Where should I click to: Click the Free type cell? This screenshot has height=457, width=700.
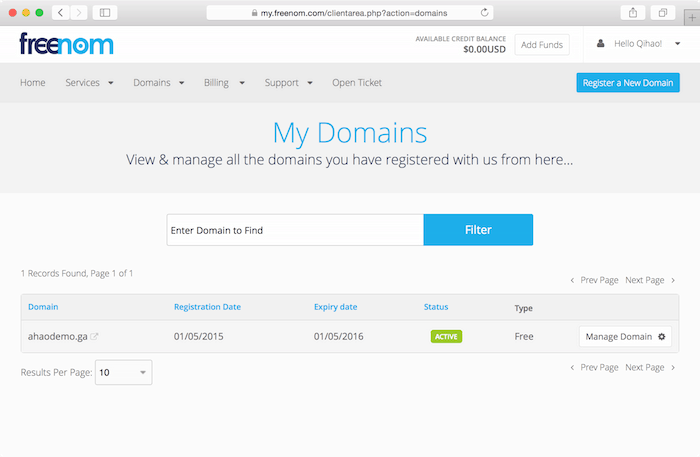[x=524, y=337]
